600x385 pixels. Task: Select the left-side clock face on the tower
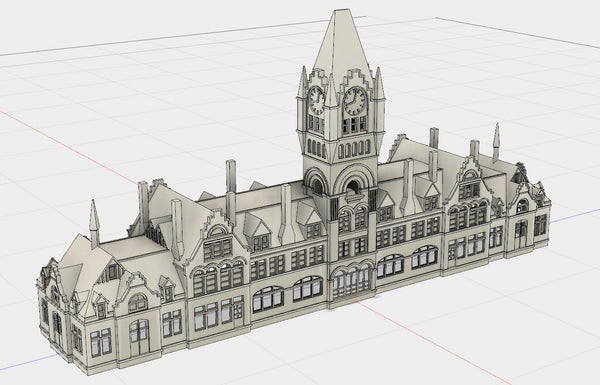coord(316,101)
